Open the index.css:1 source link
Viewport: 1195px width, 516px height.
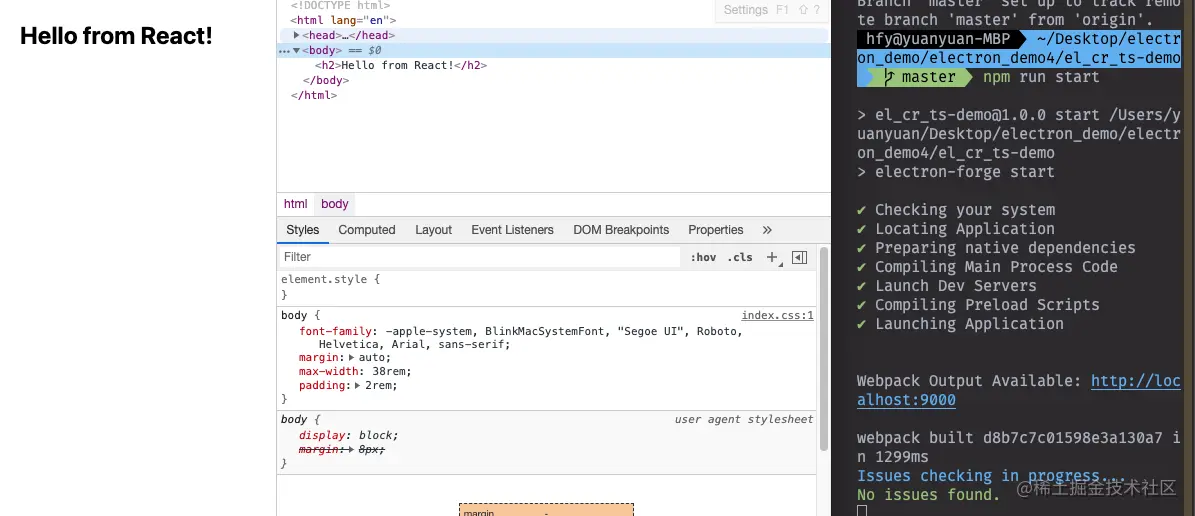pyautogui.click(x=777, y=316)
